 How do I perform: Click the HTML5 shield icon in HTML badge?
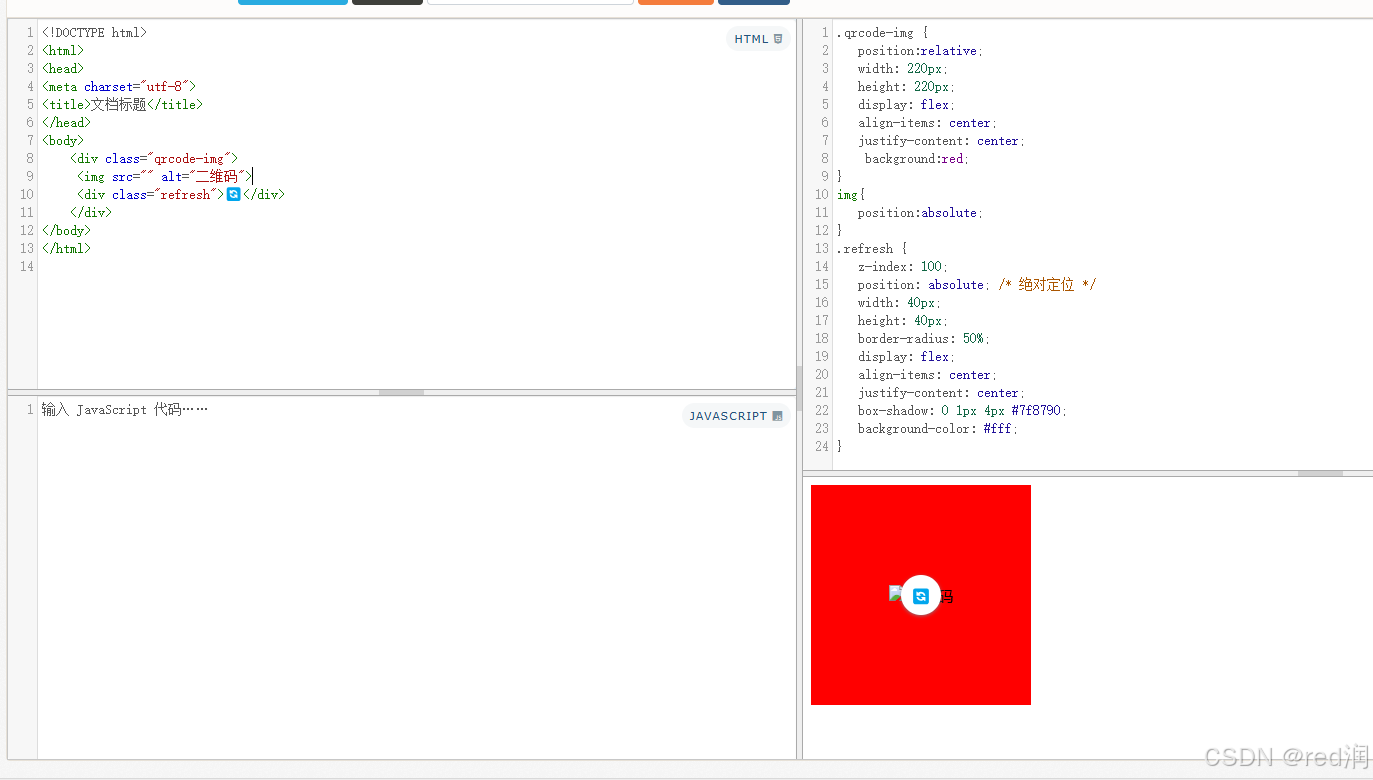(x=778, y=39)
